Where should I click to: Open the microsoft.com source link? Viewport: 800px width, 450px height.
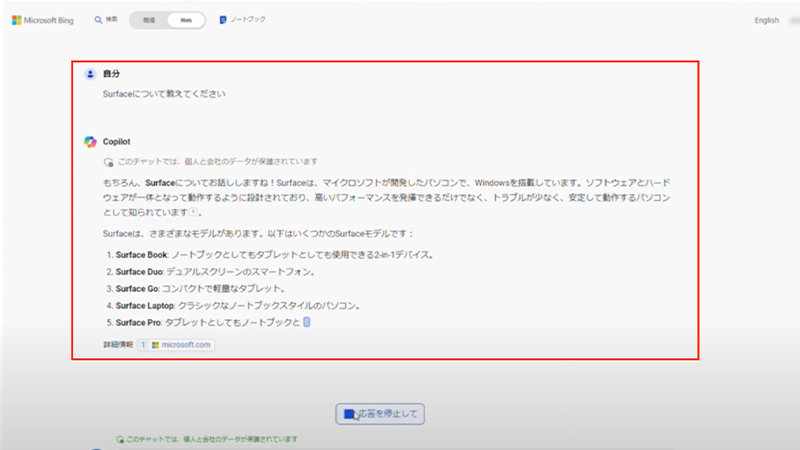click(185, 344)
